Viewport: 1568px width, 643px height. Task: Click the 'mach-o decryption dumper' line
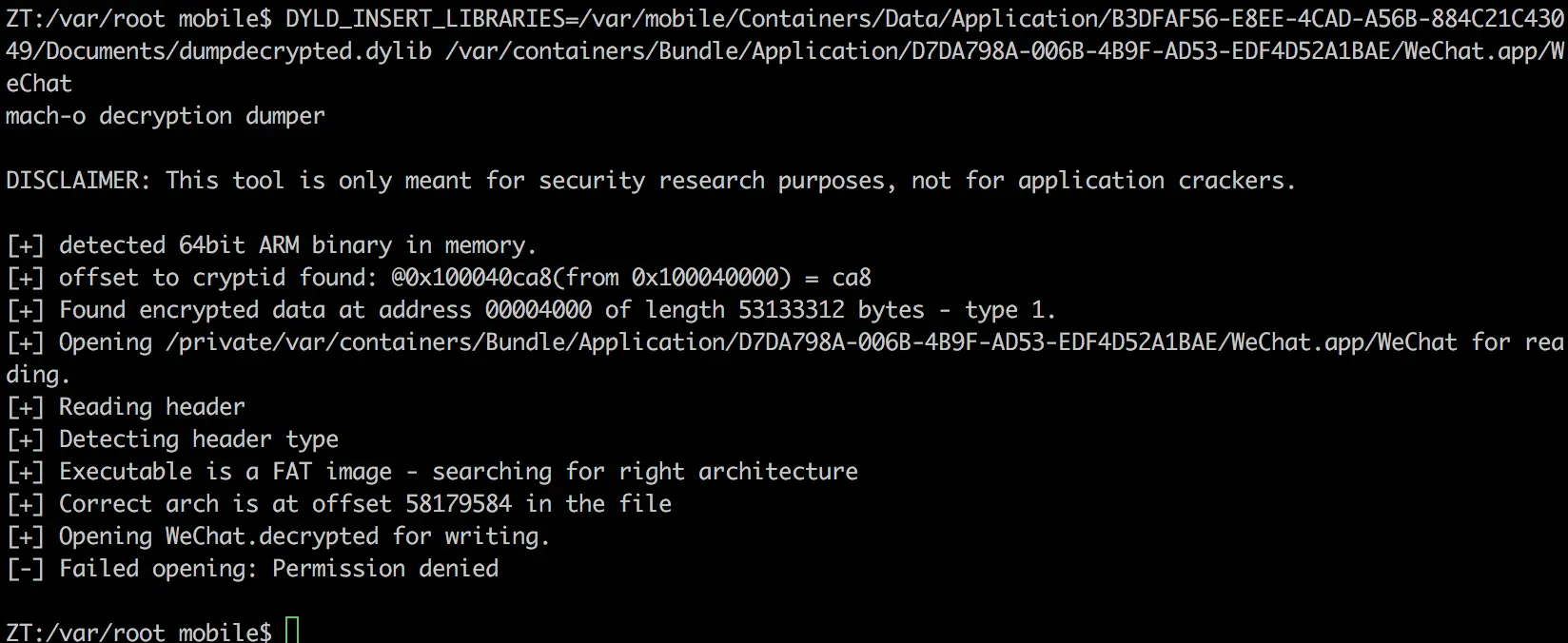click(x=166, y=116)
